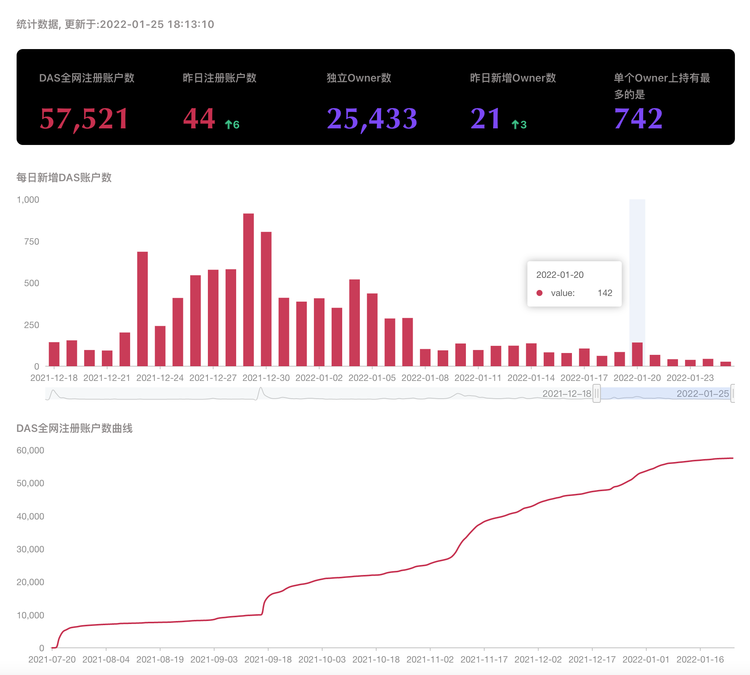The width and height of the screenshot is (750, 675).
Task: Click the 2022-01-05 label on the bar chart axis
Action: (370, 378)
